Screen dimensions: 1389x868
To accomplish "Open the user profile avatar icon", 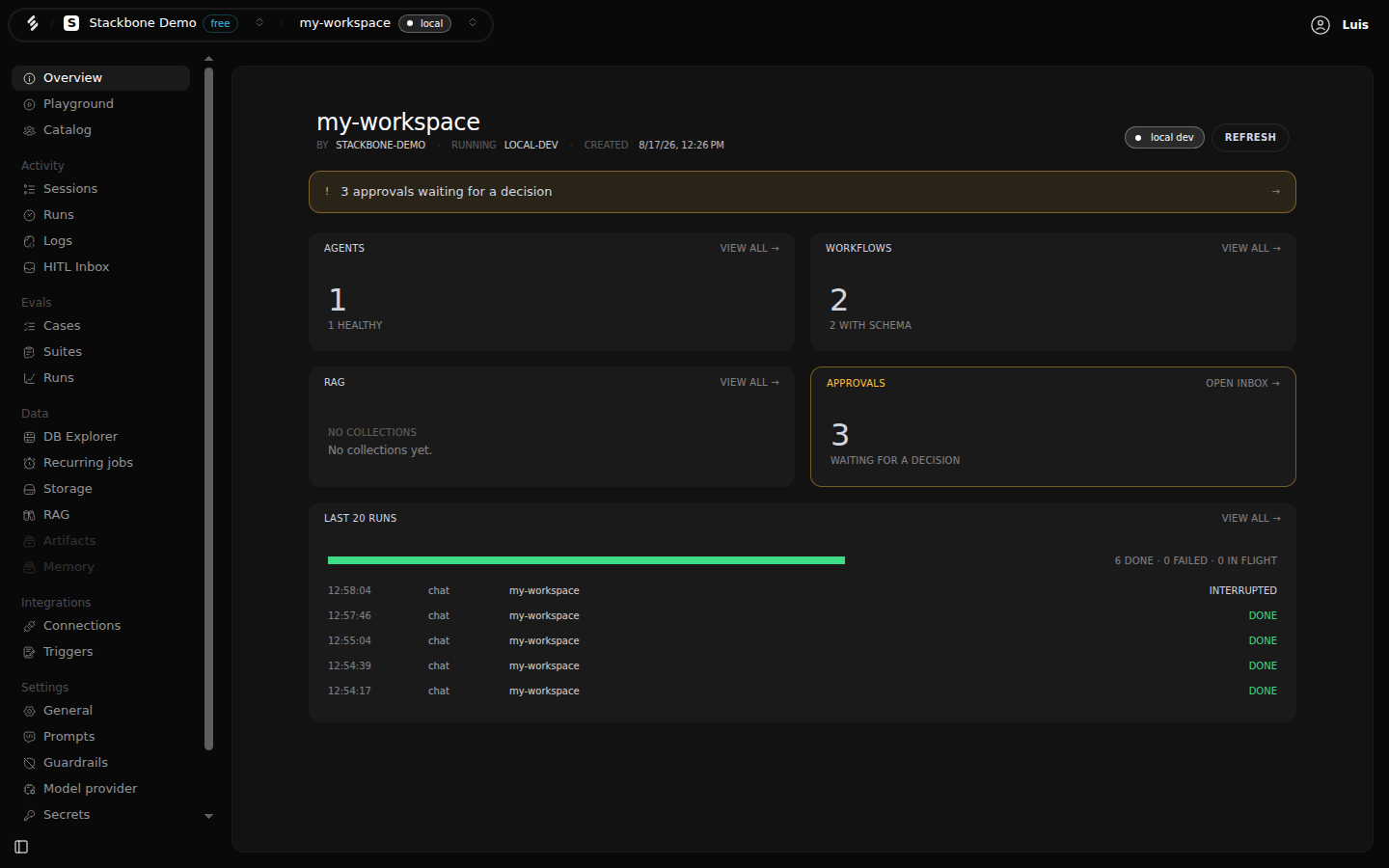I will tap(1321, 25).
